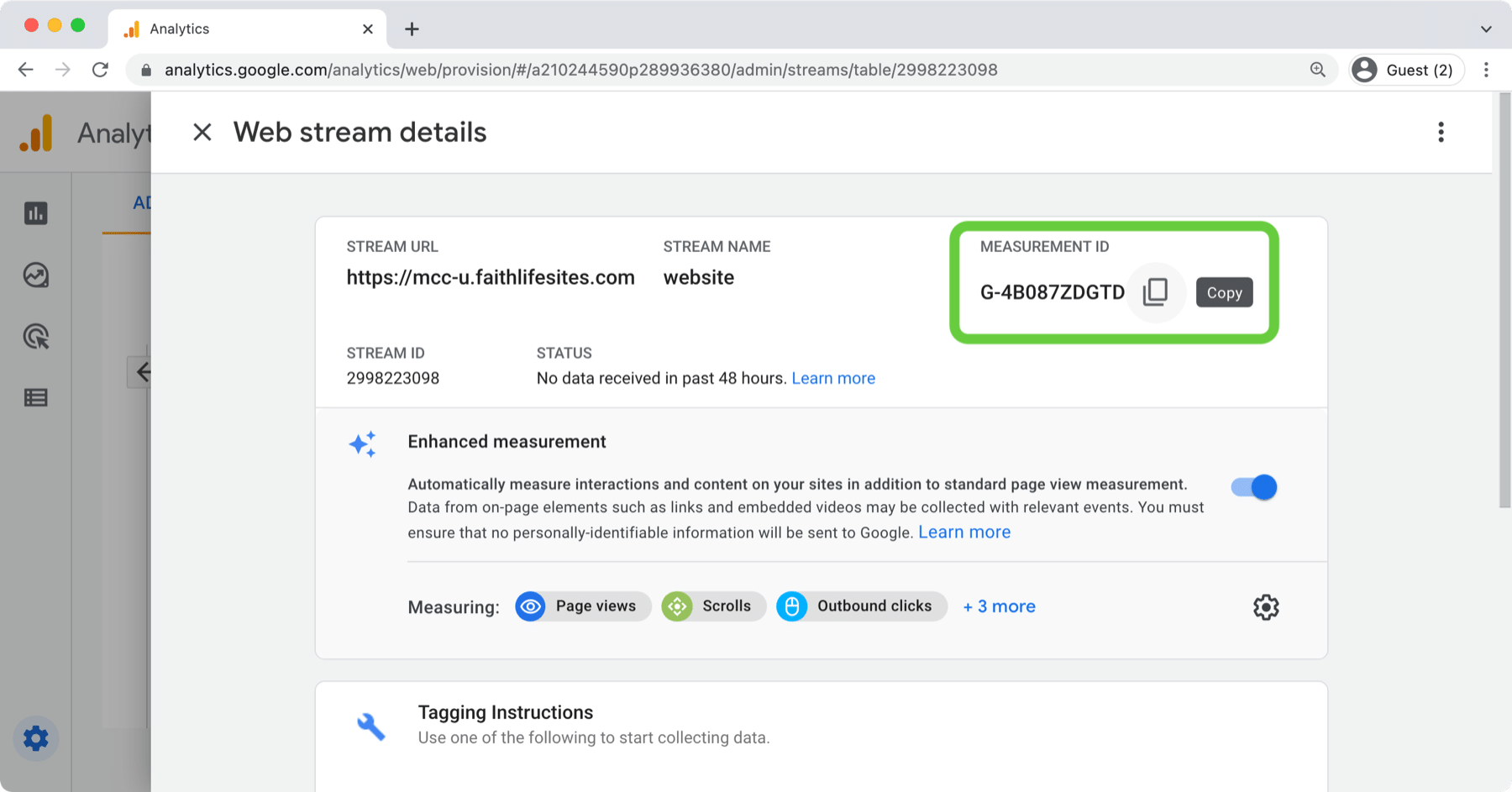Screen dimensions: 1512x792
Task: Turn off the Enhanced measurement switch
Action: 1254,487
